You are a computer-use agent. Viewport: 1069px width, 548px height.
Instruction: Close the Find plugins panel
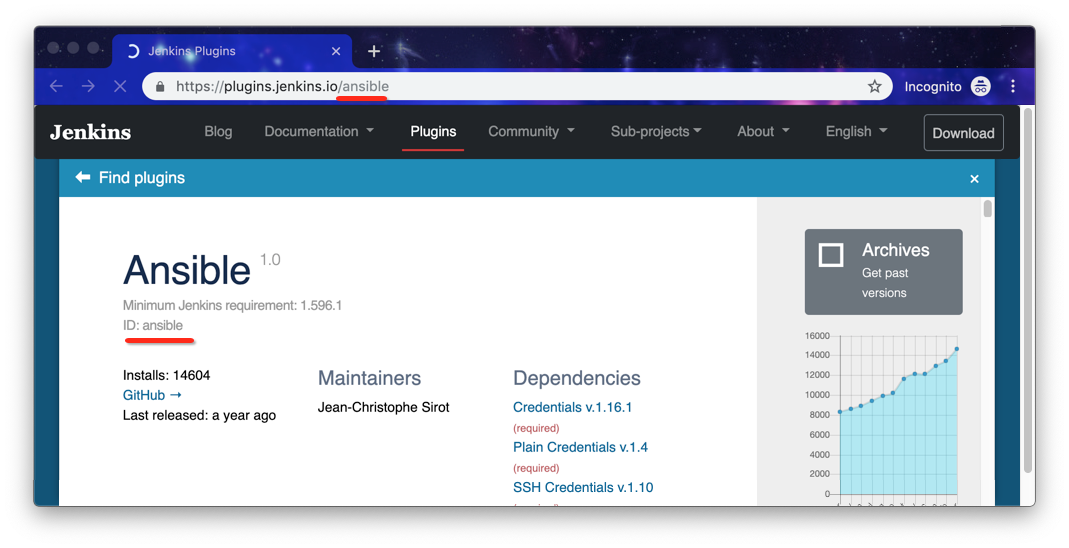tap(974, 179)
